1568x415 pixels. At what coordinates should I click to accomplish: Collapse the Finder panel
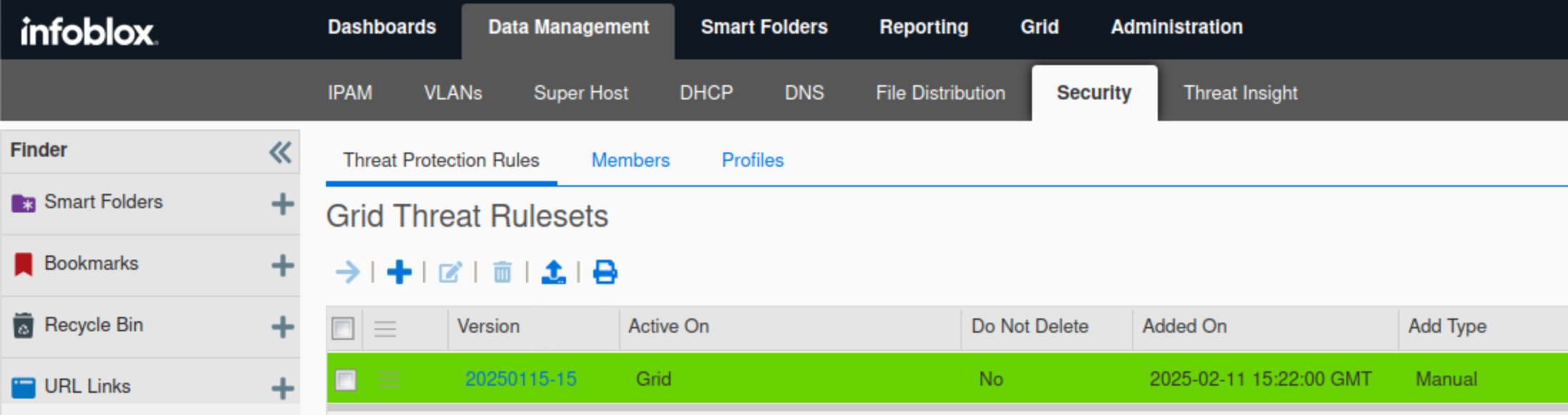[x=280, y=152]
